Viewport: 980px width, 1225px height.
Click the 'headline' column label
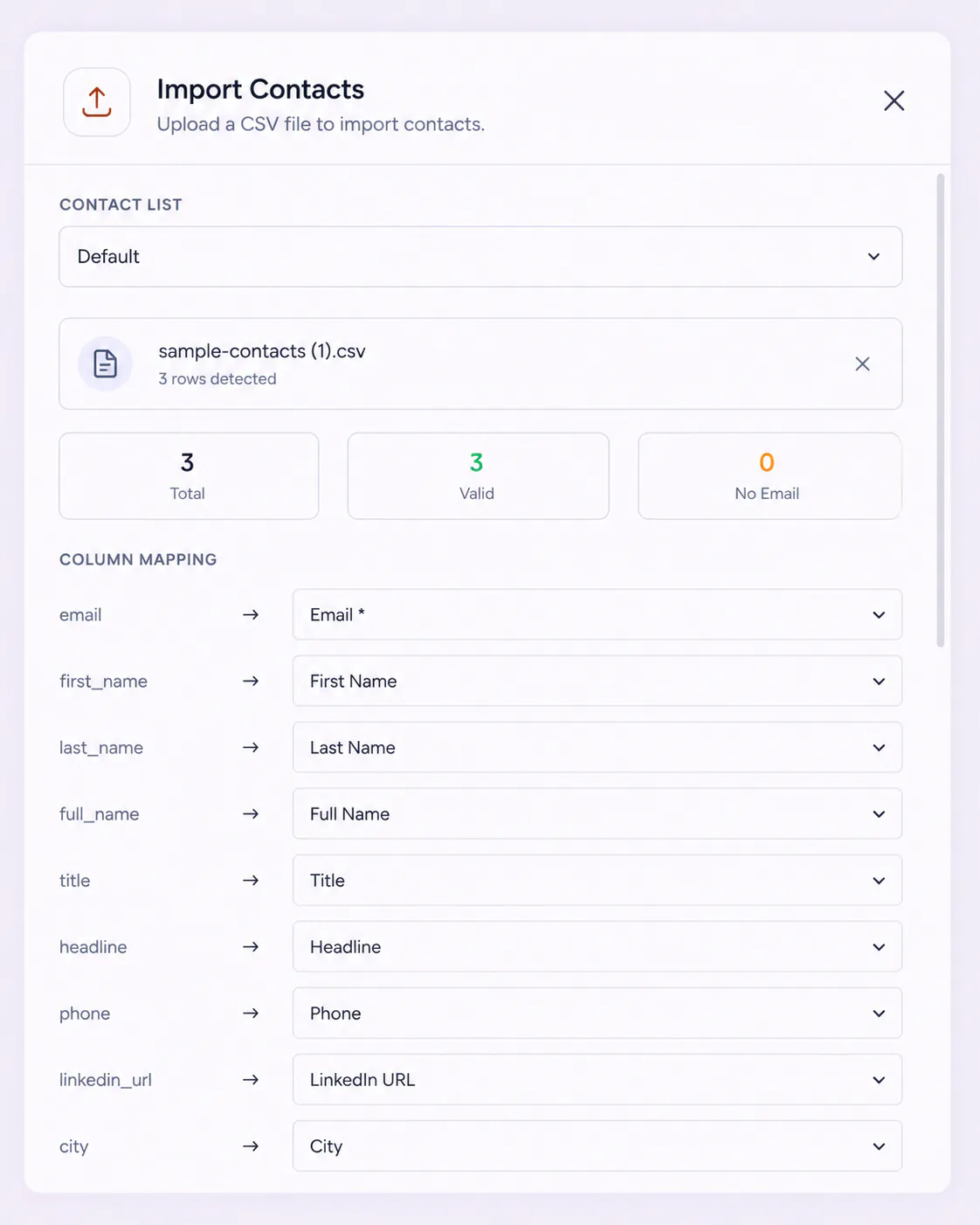click(x=93, y=947)
